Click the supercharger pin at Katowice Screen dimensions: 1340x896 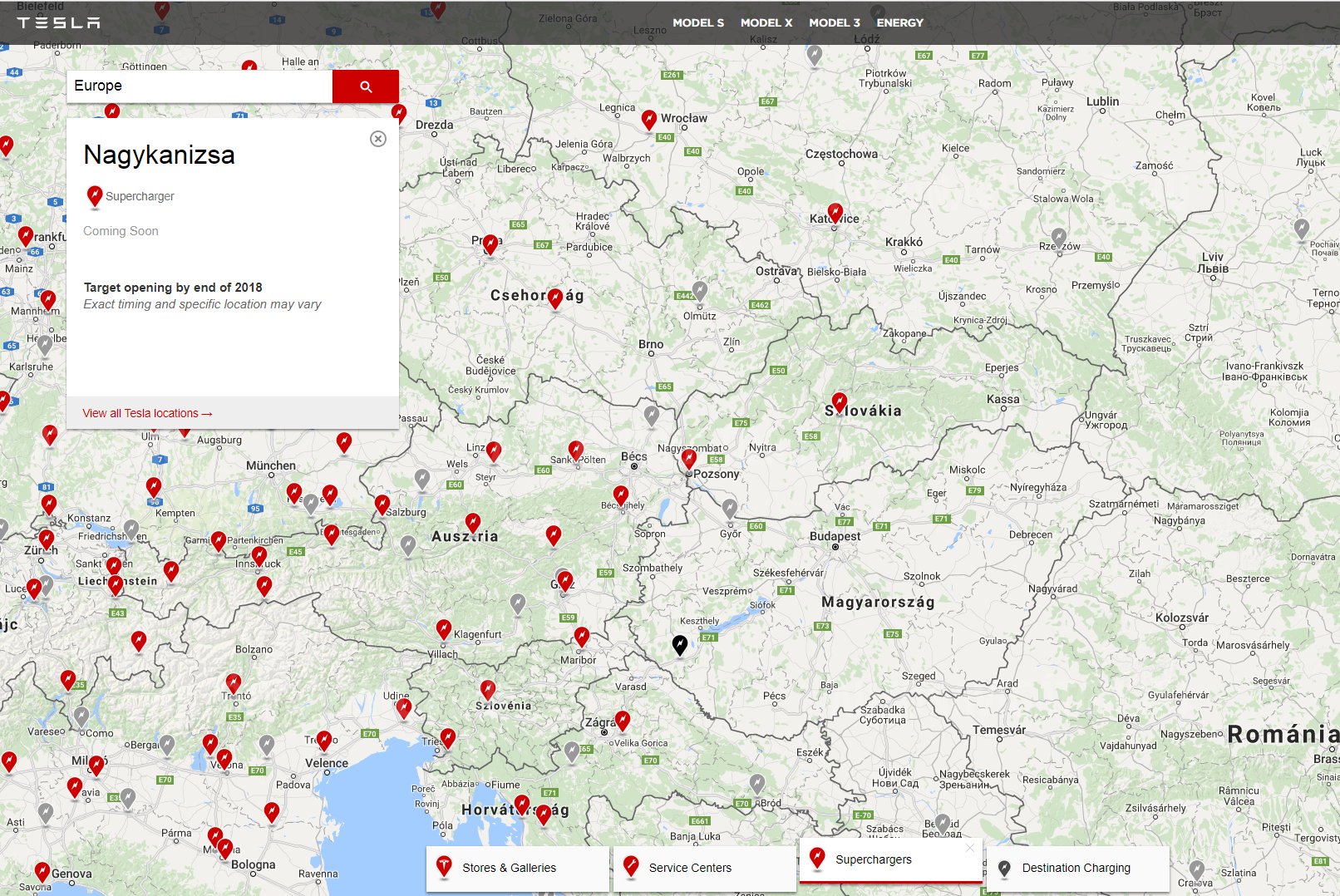(x=835, y=213)
